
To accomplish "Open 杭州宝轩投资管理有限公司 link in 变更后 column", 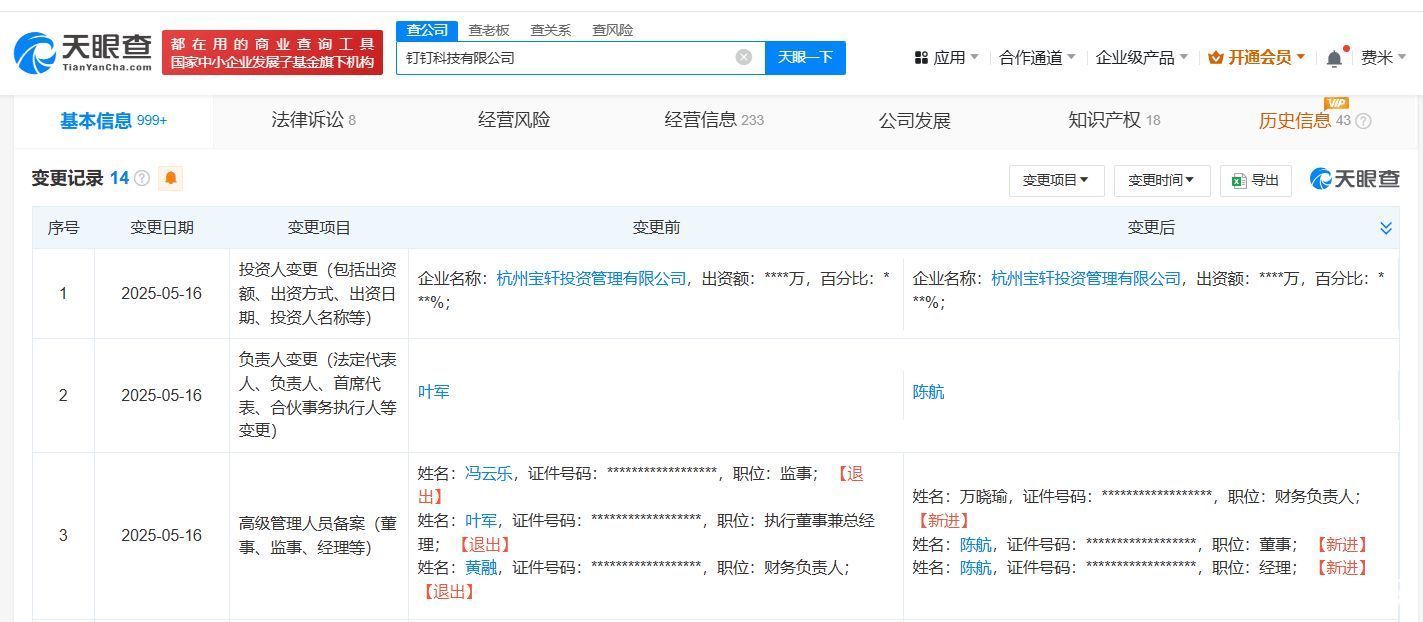I will [1086, 278].
